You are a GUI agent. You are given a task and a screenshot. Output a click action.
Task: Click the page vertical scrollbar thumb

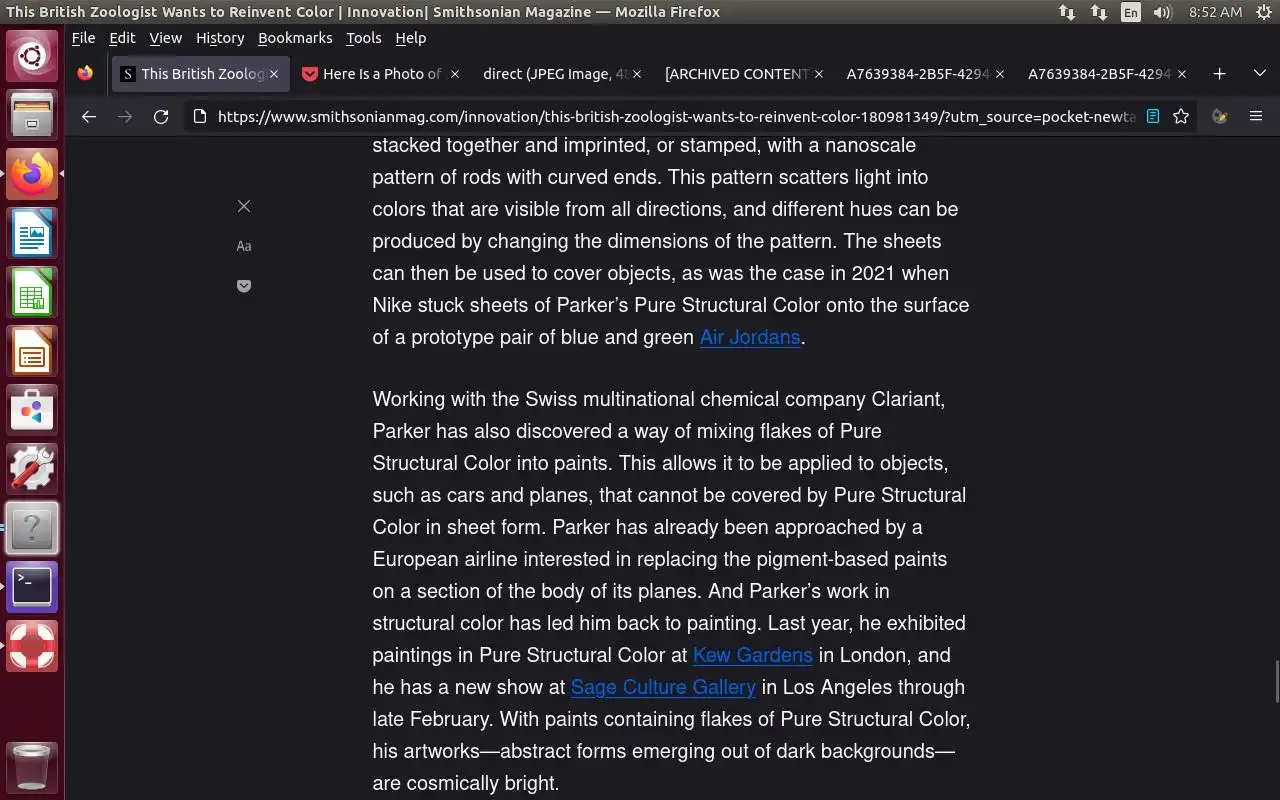click(1276, 682)
